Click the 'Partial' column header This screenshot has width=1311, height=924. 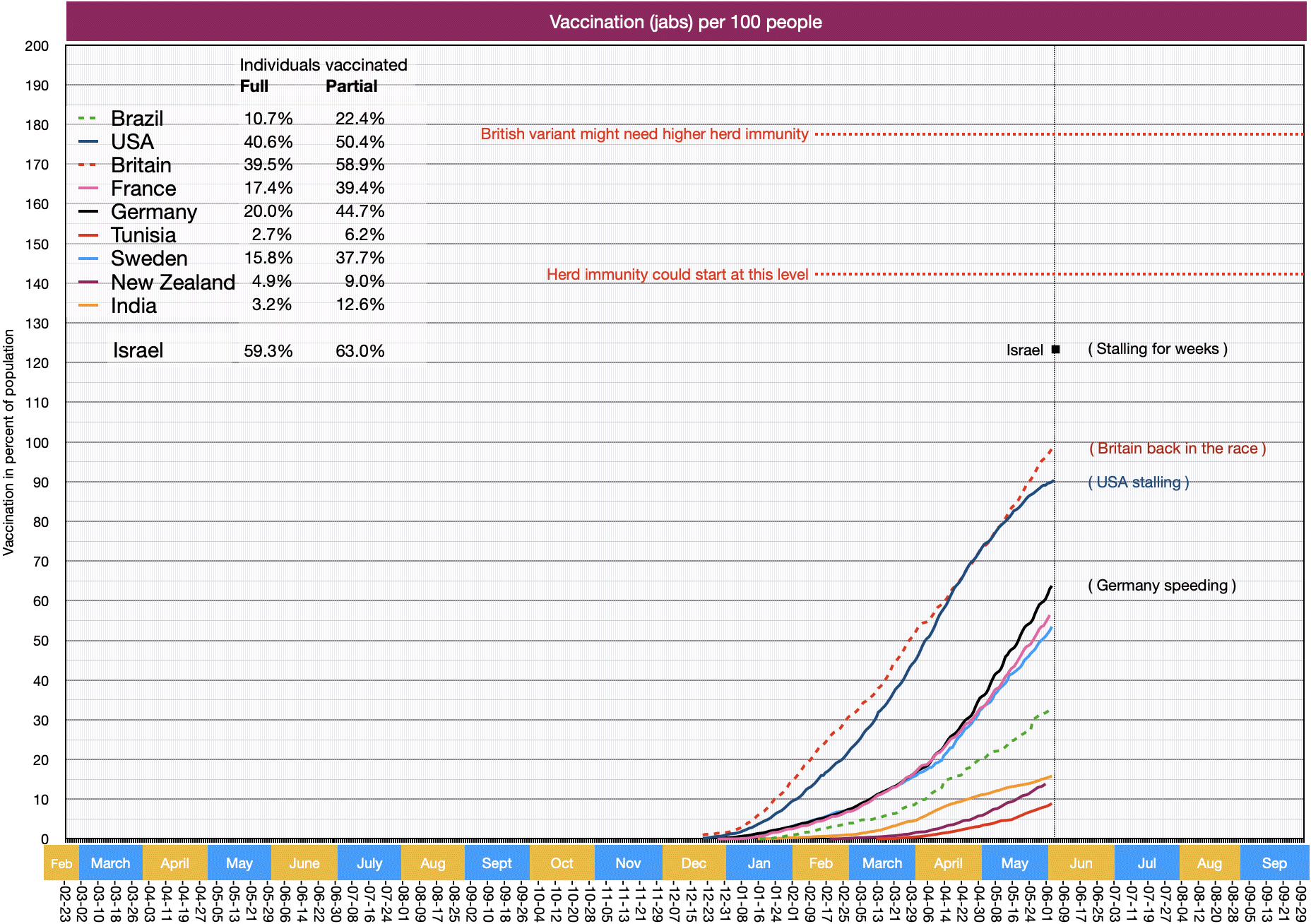(351, 86)
